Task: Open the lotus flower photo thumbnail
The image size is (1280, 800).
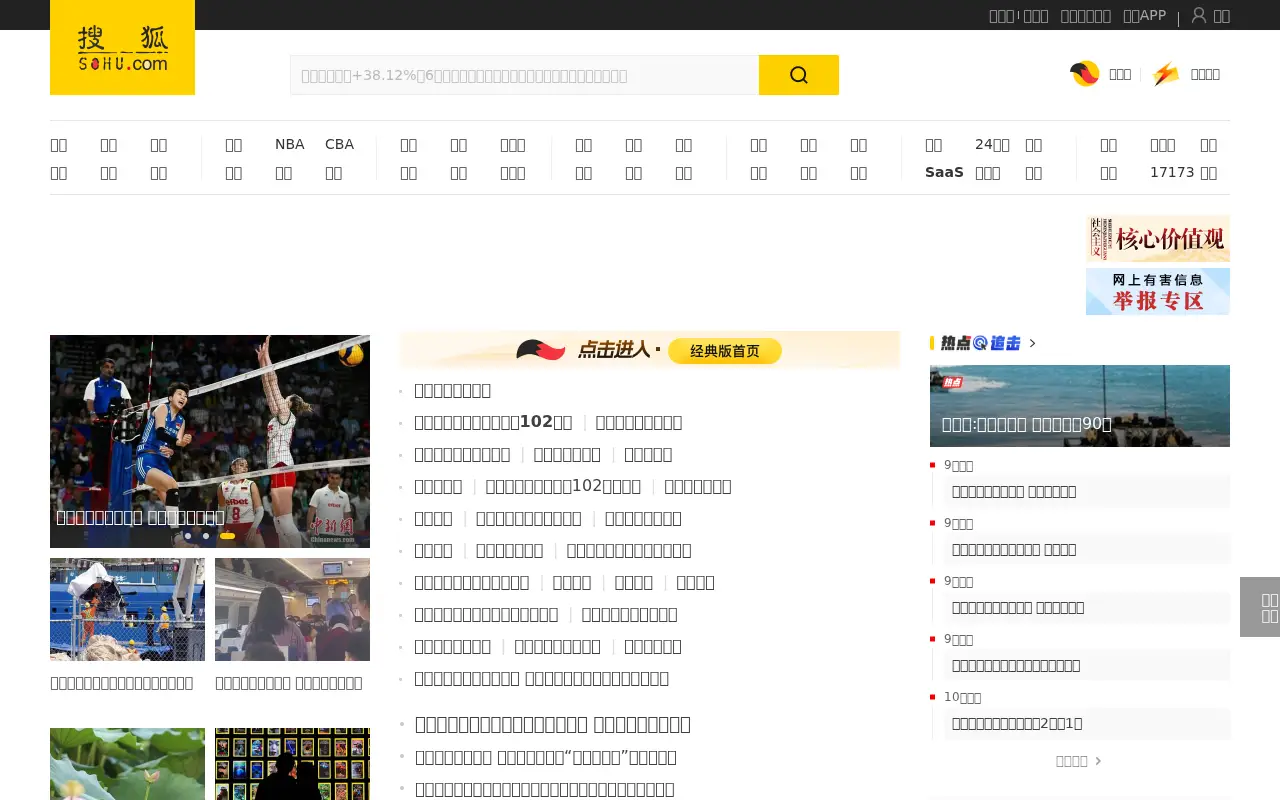Action: click(x=127, y=764)
